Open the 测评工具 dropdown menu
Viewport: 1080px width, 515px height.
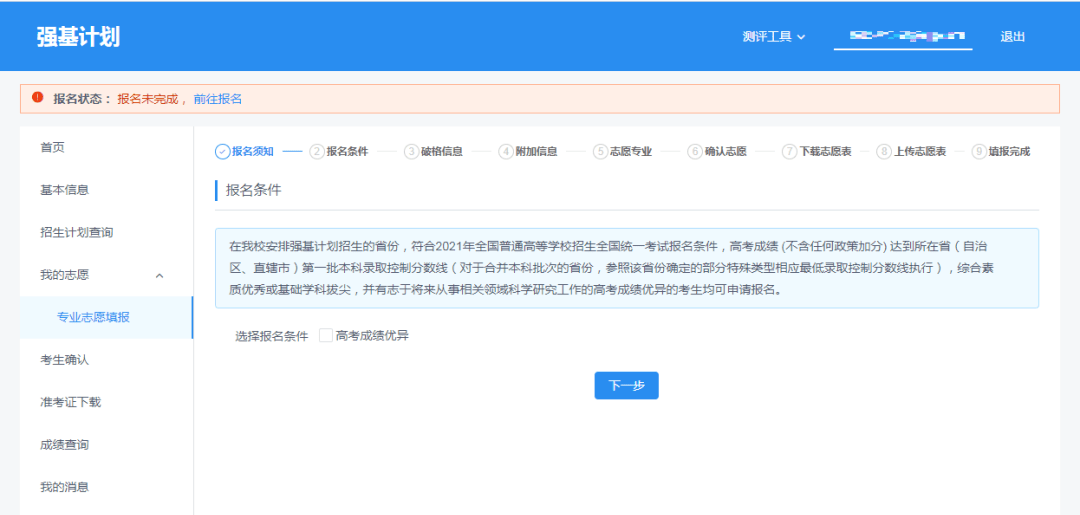click(x=773, y=37)
